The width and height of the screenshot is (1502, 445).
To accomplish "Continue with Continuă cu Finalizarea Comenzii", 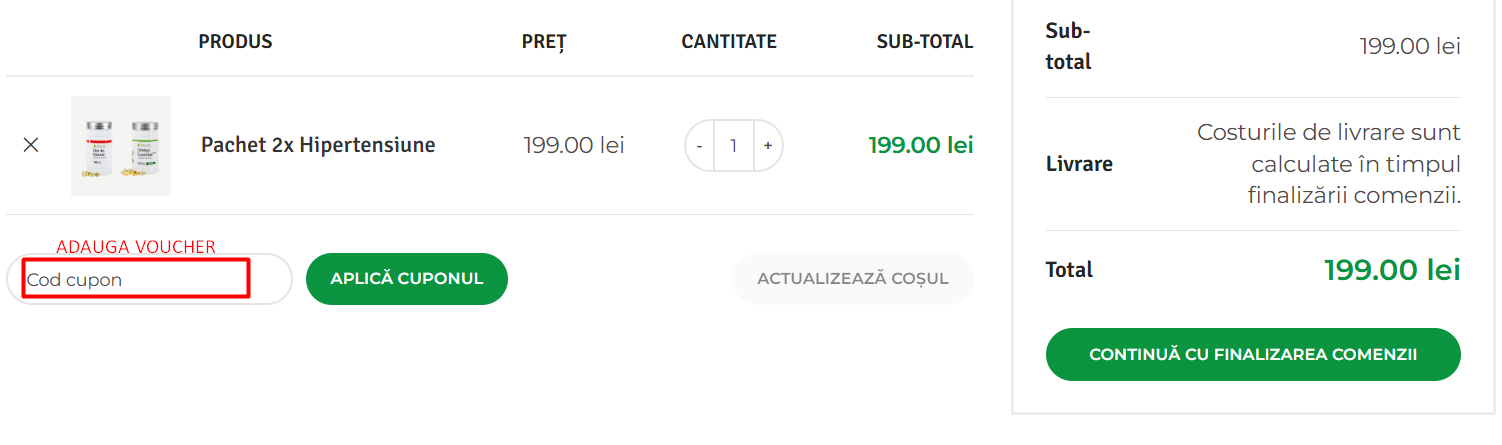I will click(x=1252, y=354).
